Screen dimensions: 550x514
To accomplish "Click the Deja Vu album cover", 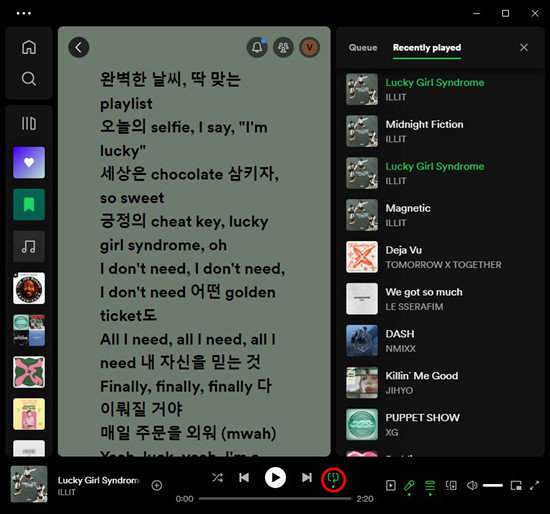I will (x=362, y=257).
